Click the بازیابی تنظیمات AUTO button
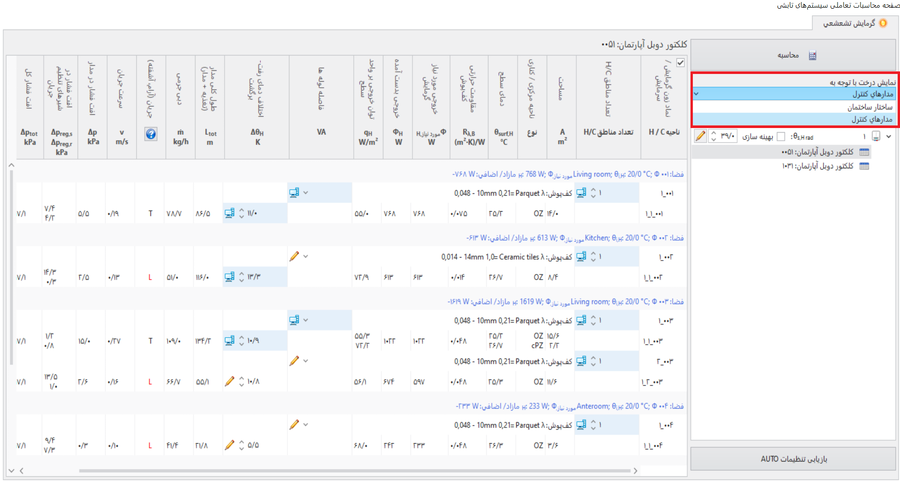The image size is (900, 483). pyautogui.click(x=794, y=459)
